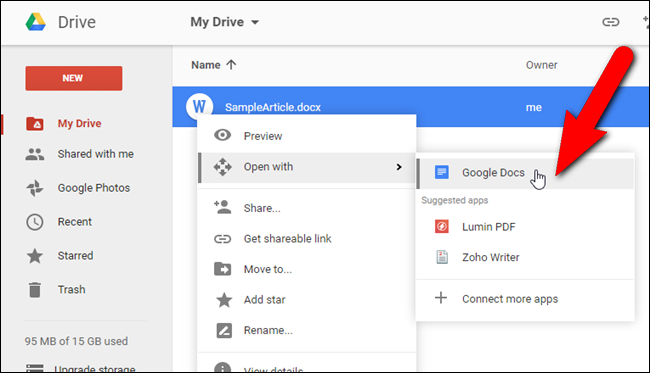Open the Trash section
This screenshot has width=650, height=373.
coord(71,290)
